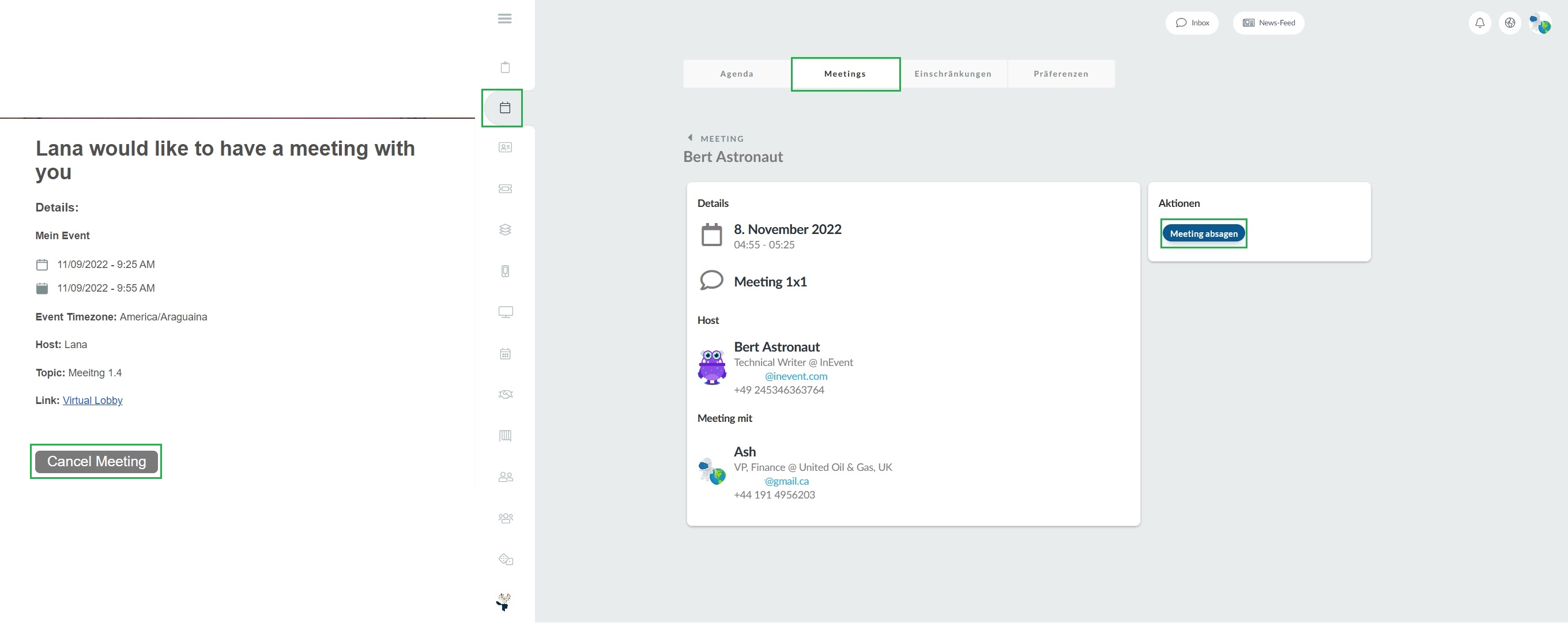This screenshot has width=1568, height=623.
Task: Click the calendar icon beside 8. November 2022
Action: [x=711, y=235]
